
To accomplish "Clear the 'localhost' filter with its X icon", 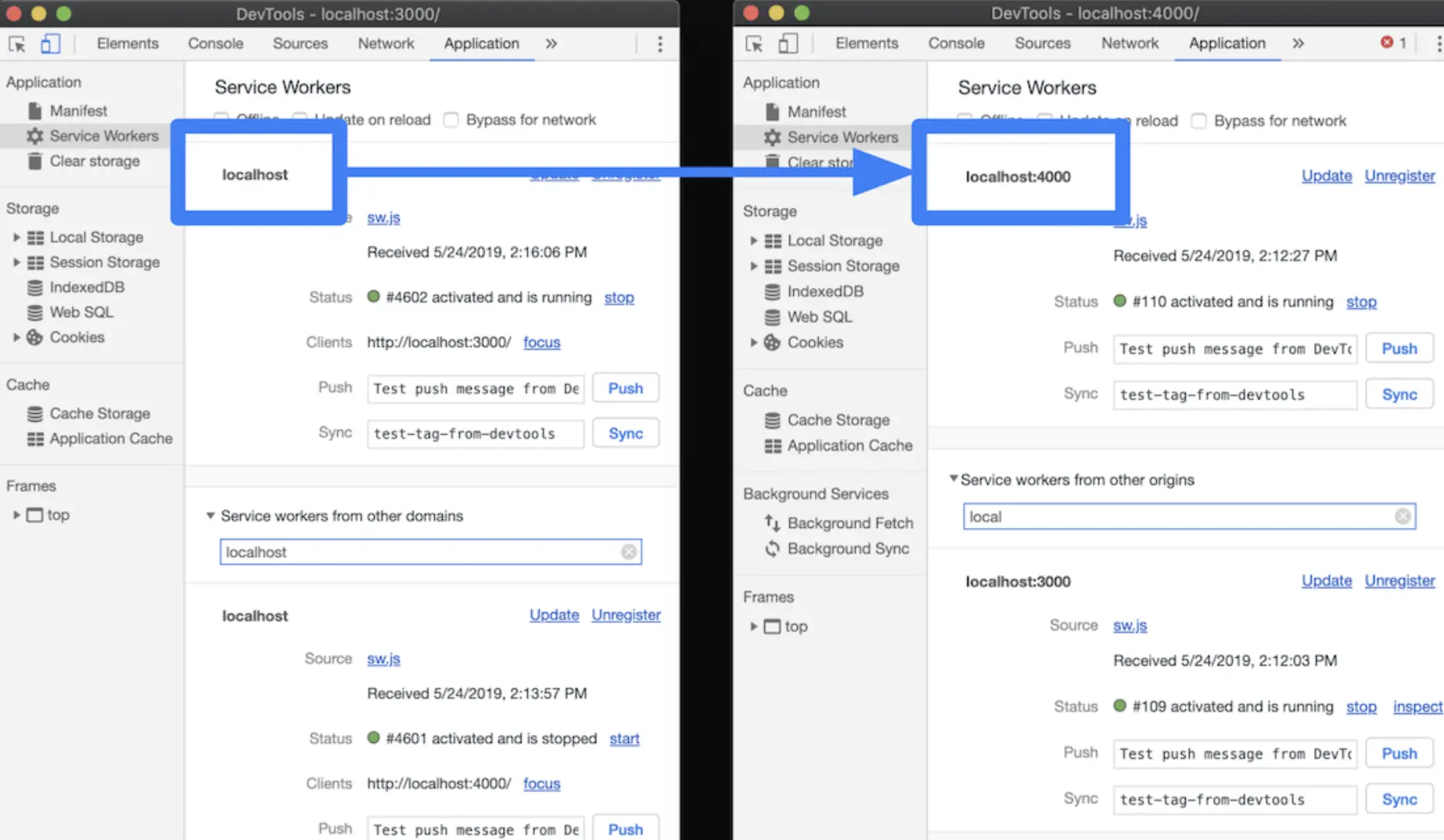I will pos(629,552).
